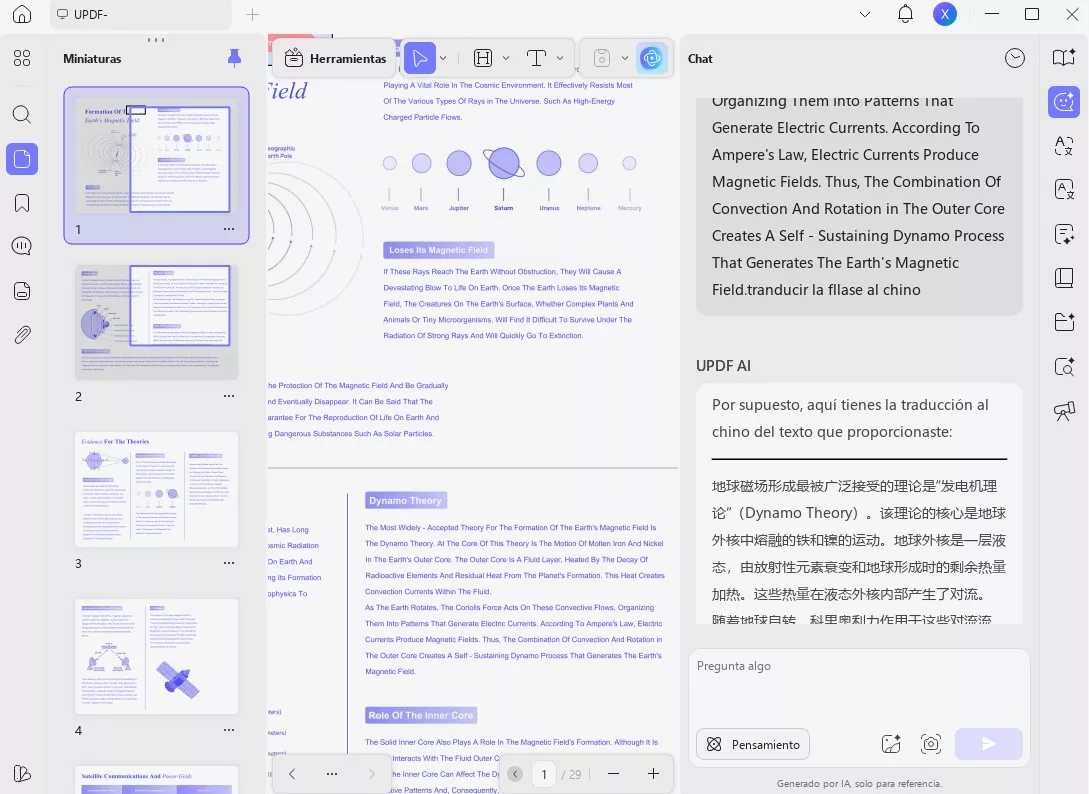
Task: Select the AI chat assistant icon in right sidebar
Action: pyautogui.click(x=1064, y=102)
